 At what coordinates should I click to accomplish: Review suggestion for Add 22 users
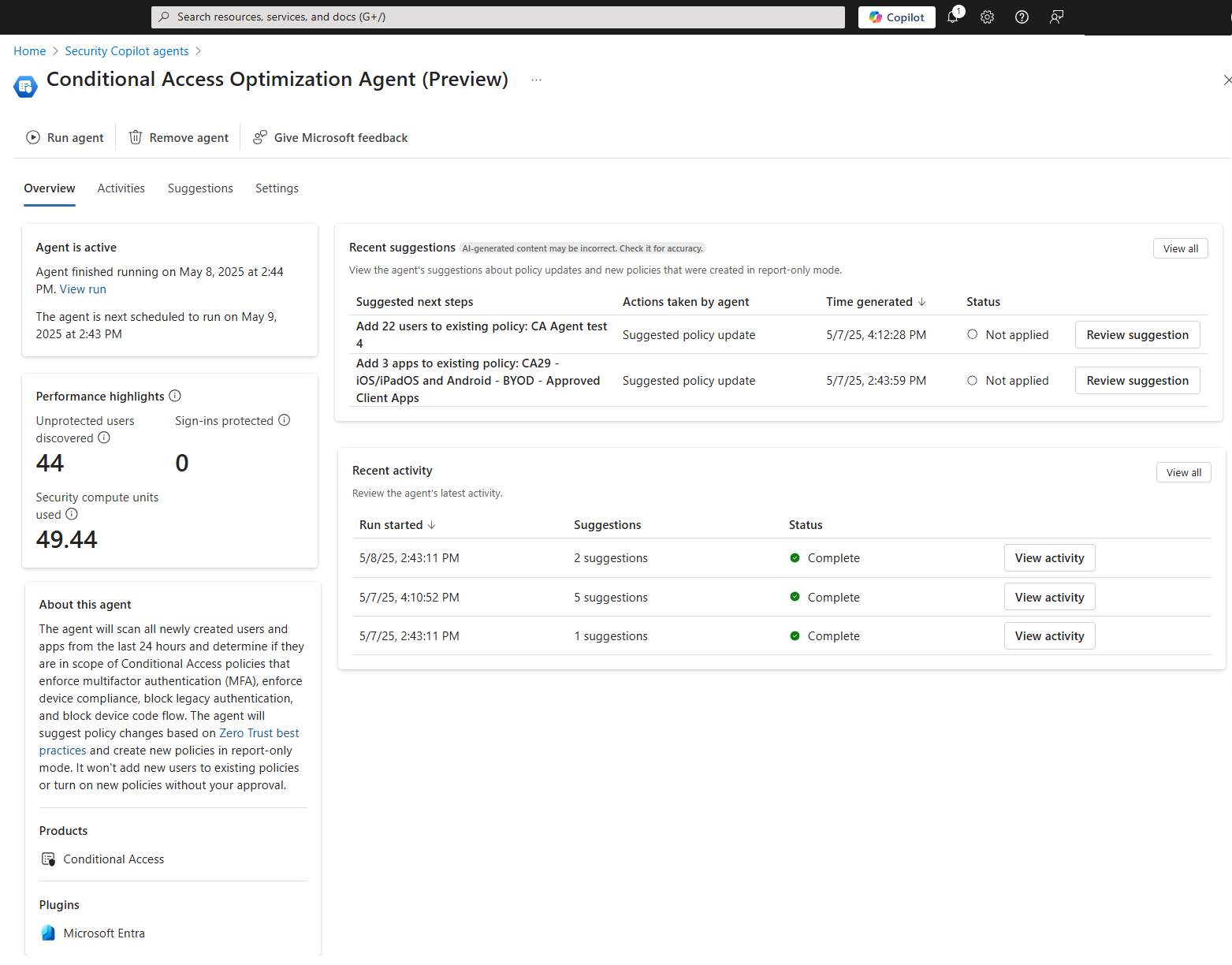coord(1137,335)
